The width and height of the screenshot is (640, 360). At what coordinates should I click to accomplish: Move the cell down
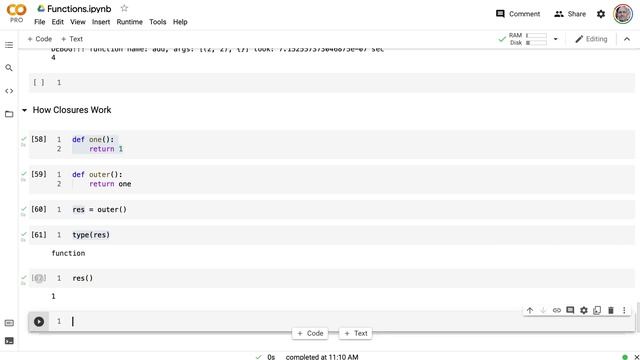[543, 310]
